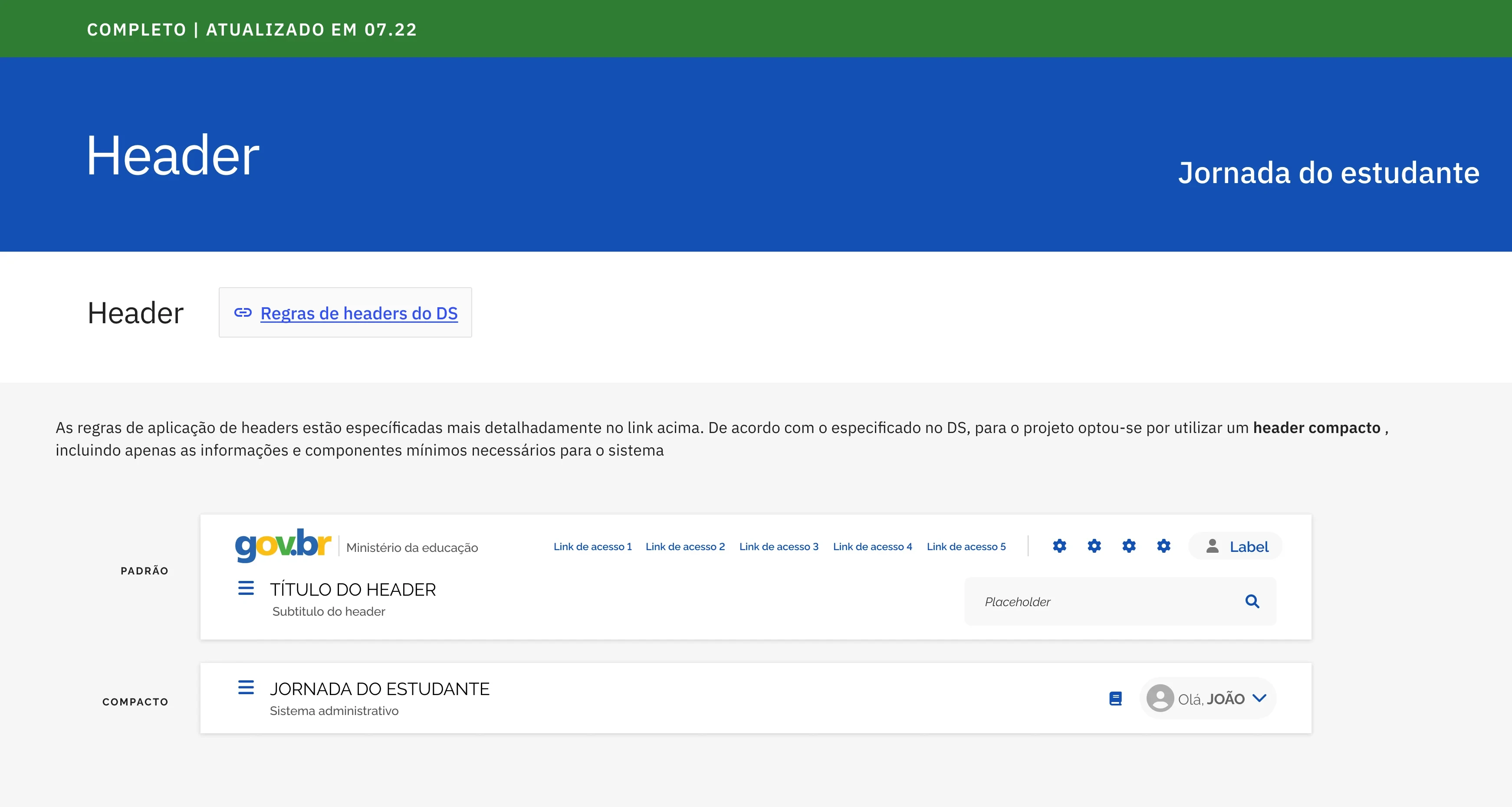Open the Regras de headers do DS link
Screen dimensions: 1512x807
pyautogui.click(x=358, y=313)
